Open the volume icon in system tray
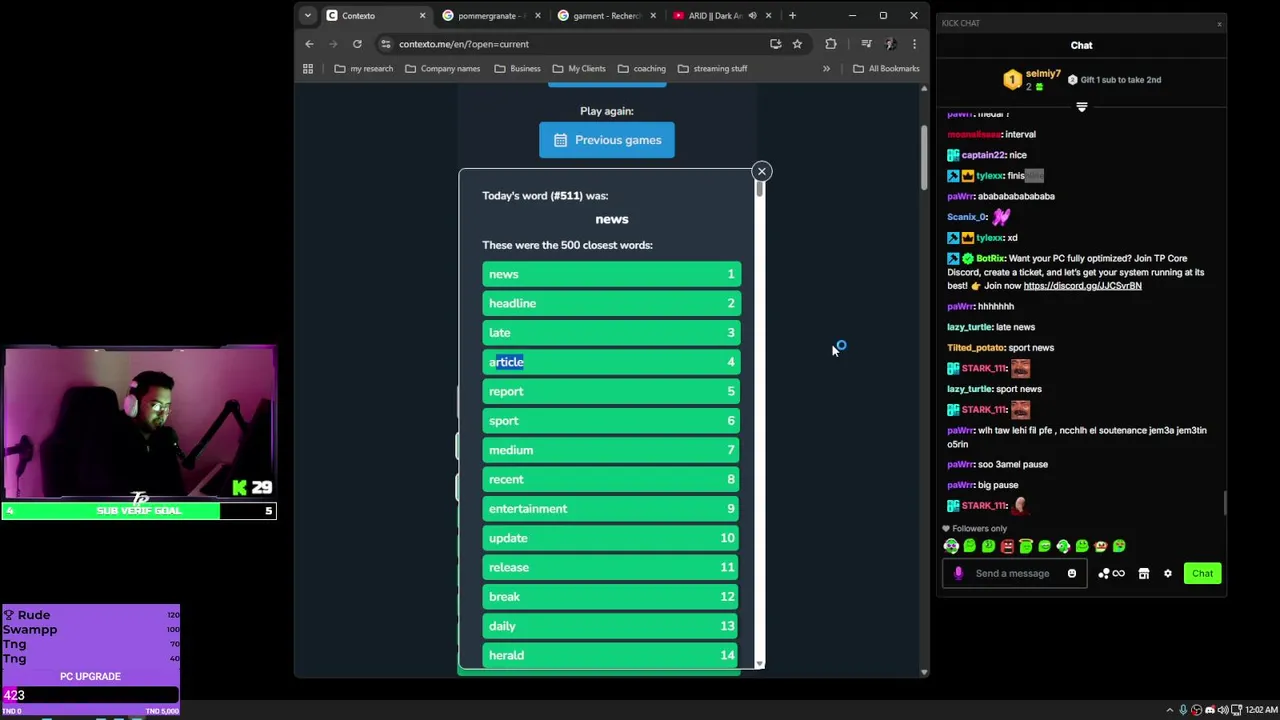The height and width of the screenshot is (720, 1280). tap(1222, 710)
